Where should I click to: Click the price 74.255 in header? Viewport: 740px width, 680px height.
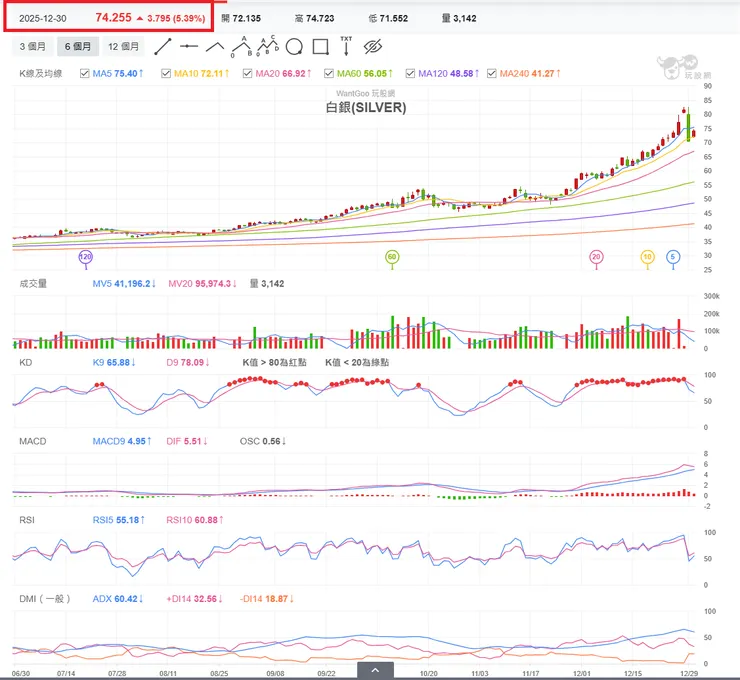point(113,17)
